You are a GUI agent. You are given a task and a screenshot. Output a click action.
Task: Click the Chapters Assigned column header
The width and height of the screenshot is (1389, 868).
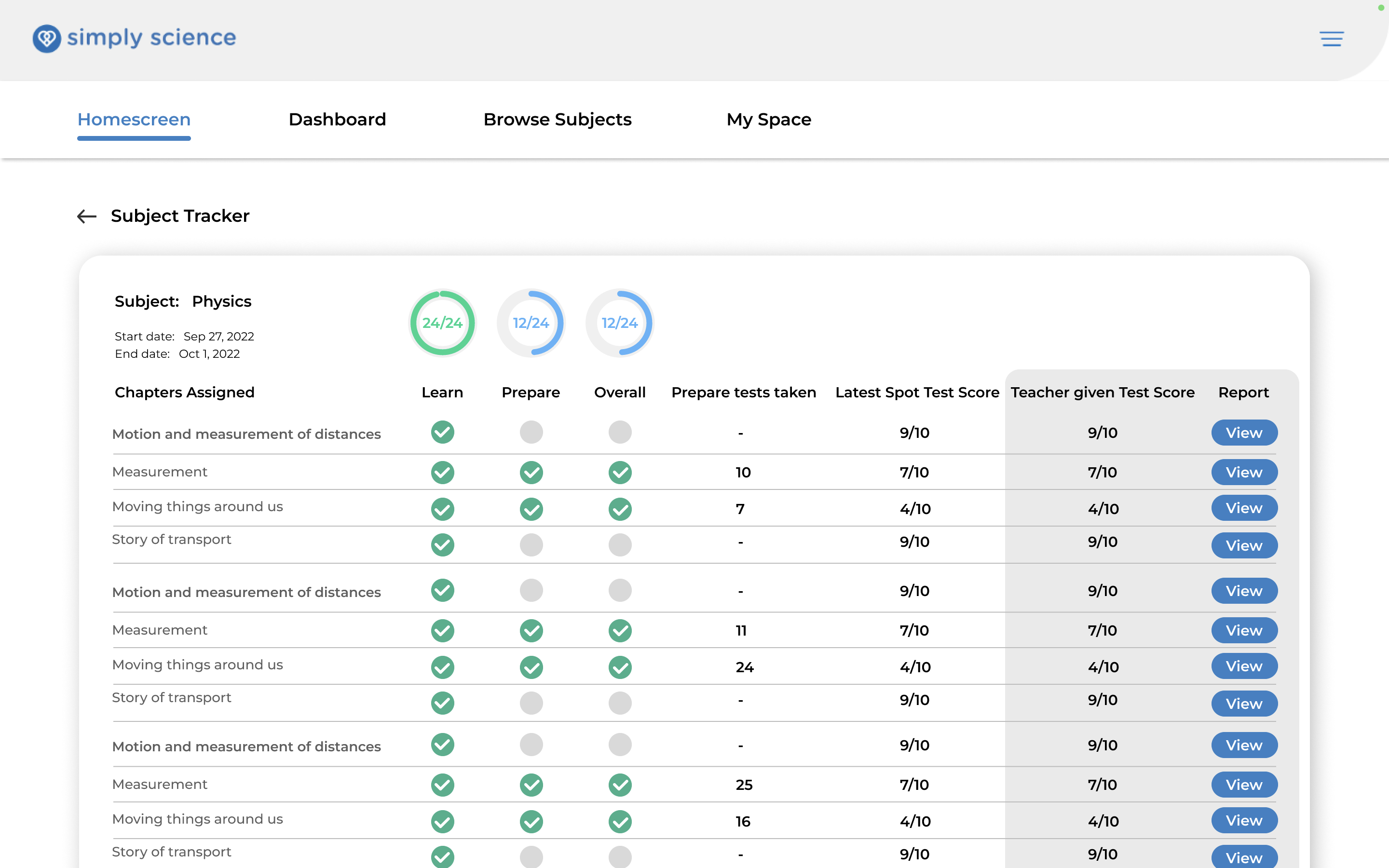point(184,392)
